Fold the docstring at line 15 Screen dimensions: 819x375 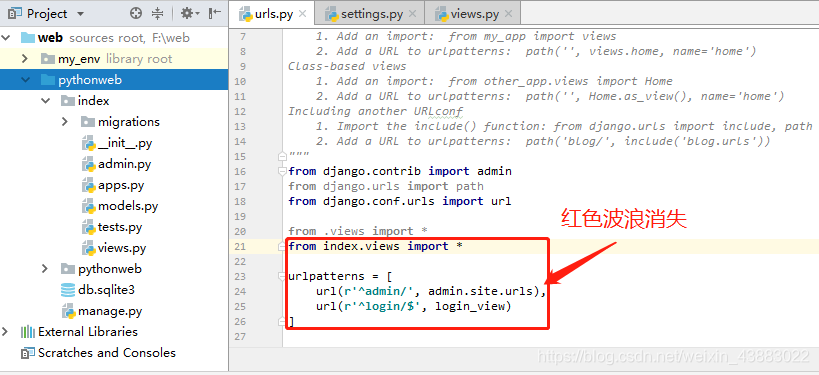(x=283, y=157)
